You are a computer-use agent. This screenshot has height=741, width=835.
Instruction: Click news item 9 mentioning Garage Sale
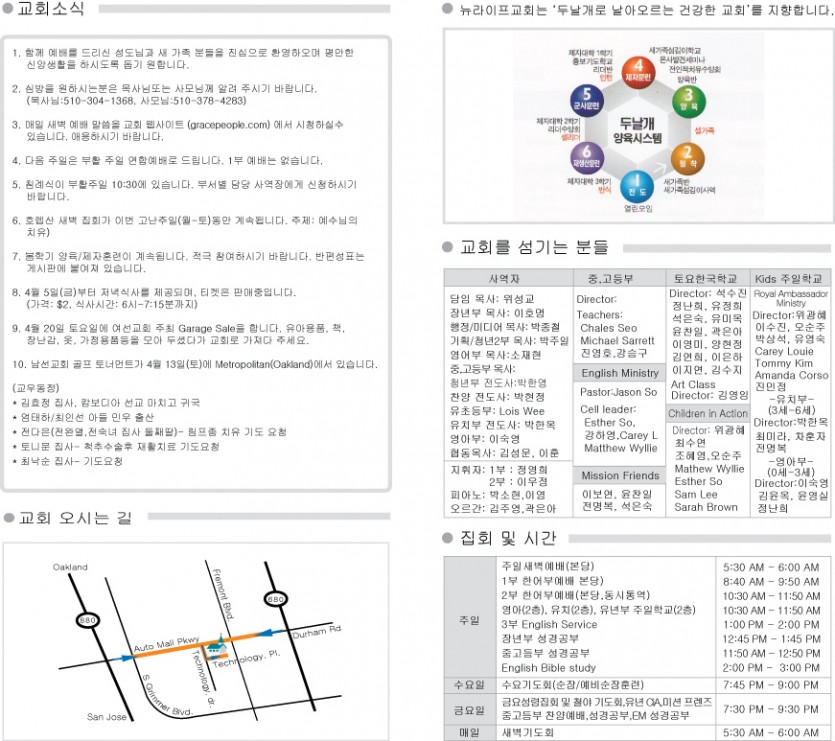pyautogui.click(x=179, y=334)
